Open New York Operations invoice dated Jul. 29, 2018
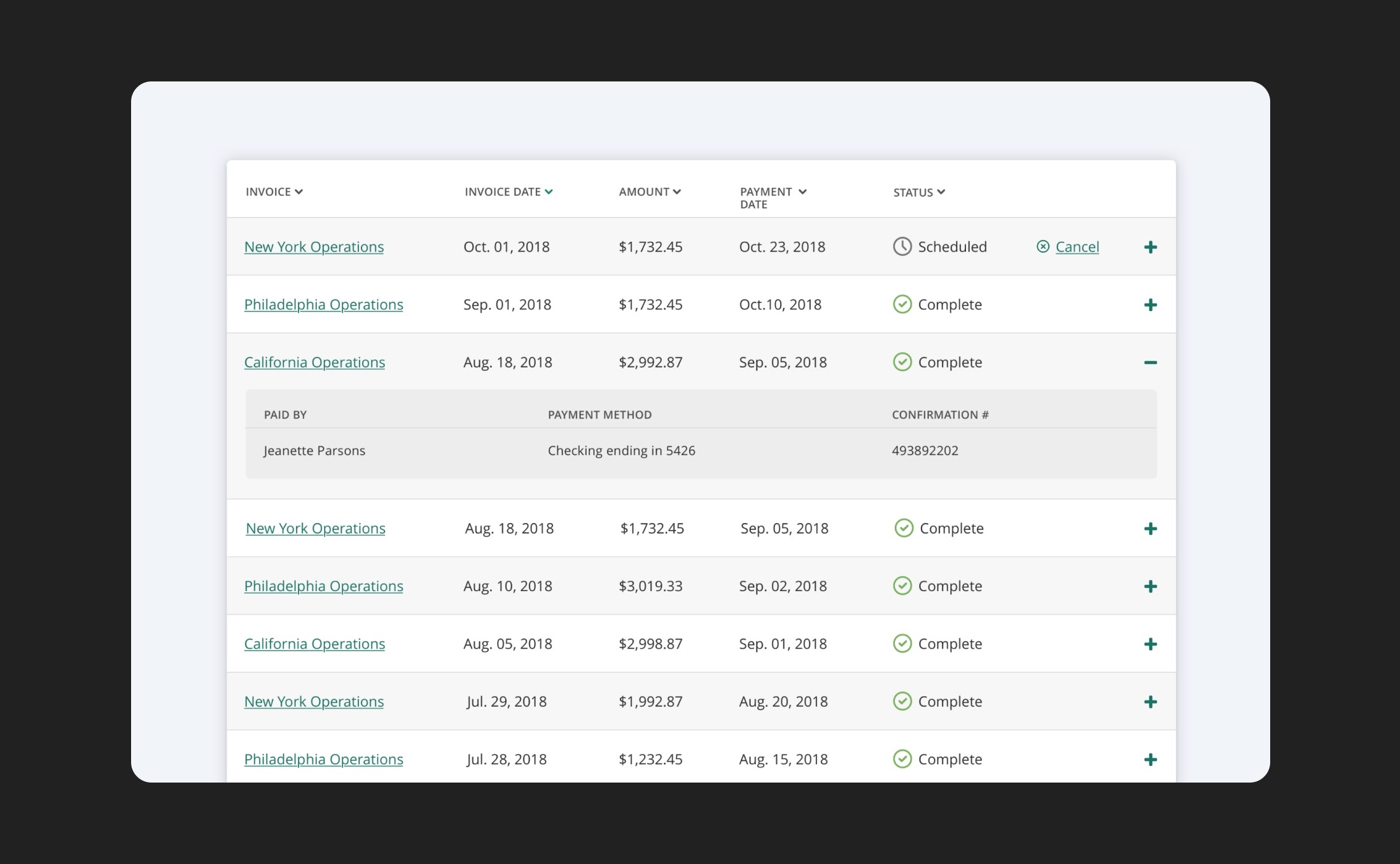Viewport: 1400px width, 864px height. pos(314,702)
